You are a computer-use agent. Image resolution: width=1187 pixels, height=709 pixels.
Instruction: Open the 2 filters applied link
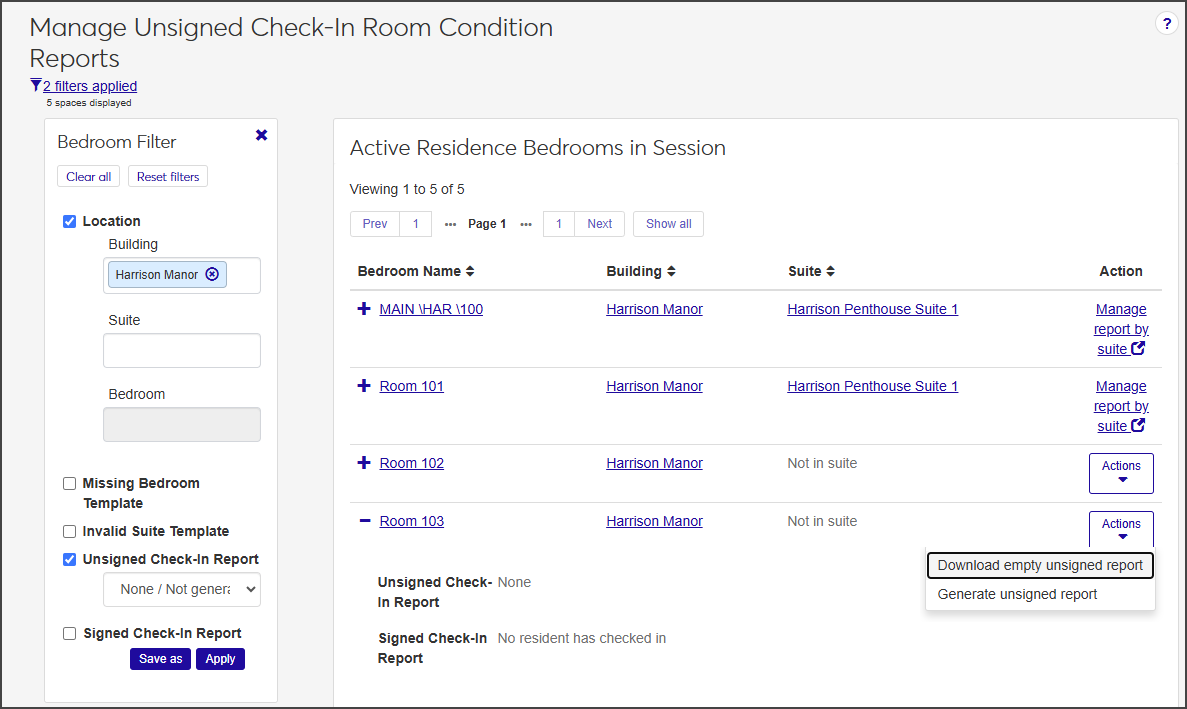pos(90,86)
